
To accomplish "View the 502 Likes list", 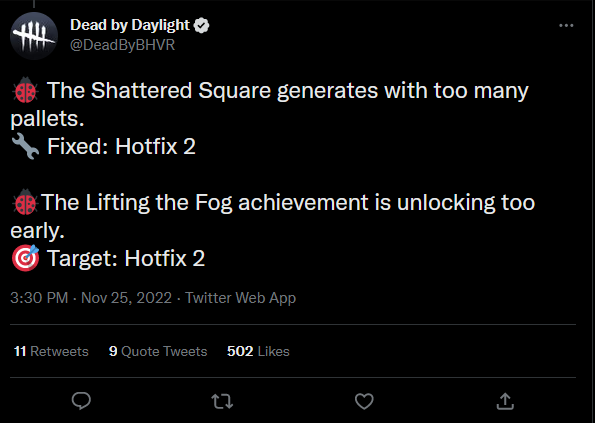I will point(258,351).
